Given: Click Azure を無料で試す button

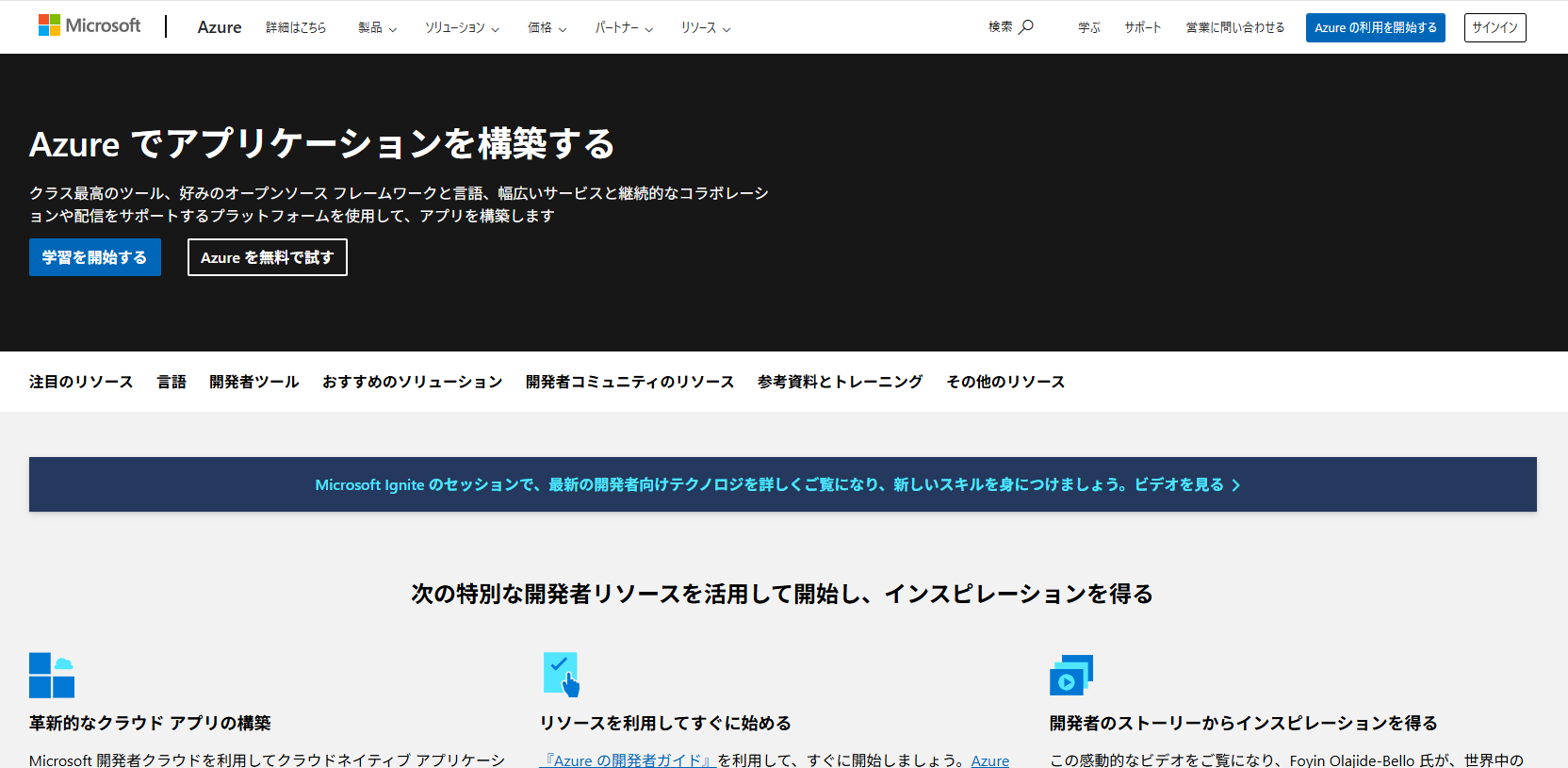Looking at the screenshot, I should tap(268, 257).
